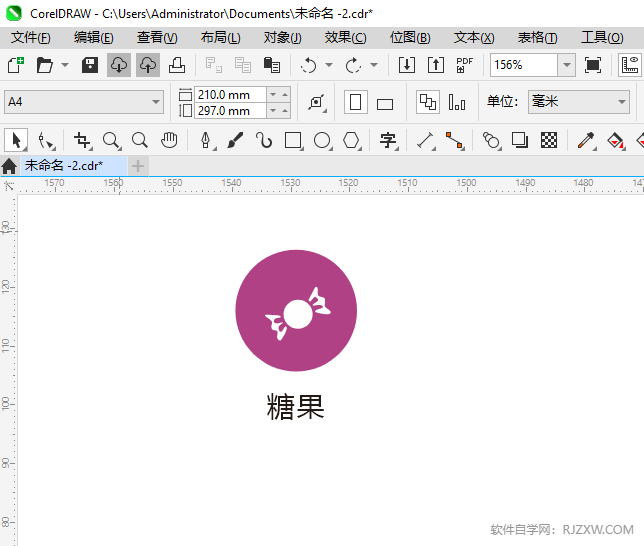Click the zoom level field showing 156%
This screenshot has width=644, height=546.
[524, 65]
